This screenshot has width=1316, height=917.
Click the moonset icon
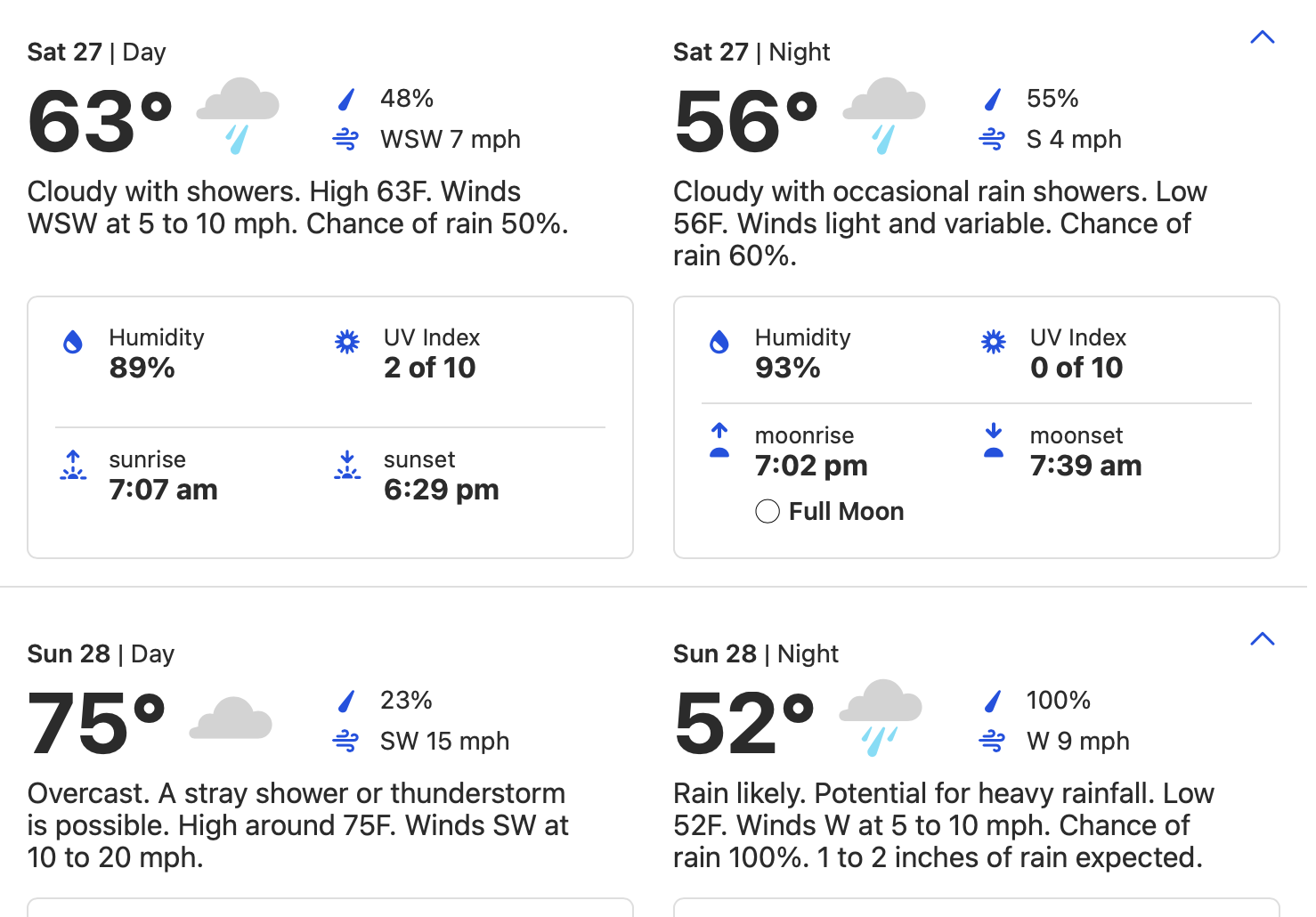(x=994, y=440)
